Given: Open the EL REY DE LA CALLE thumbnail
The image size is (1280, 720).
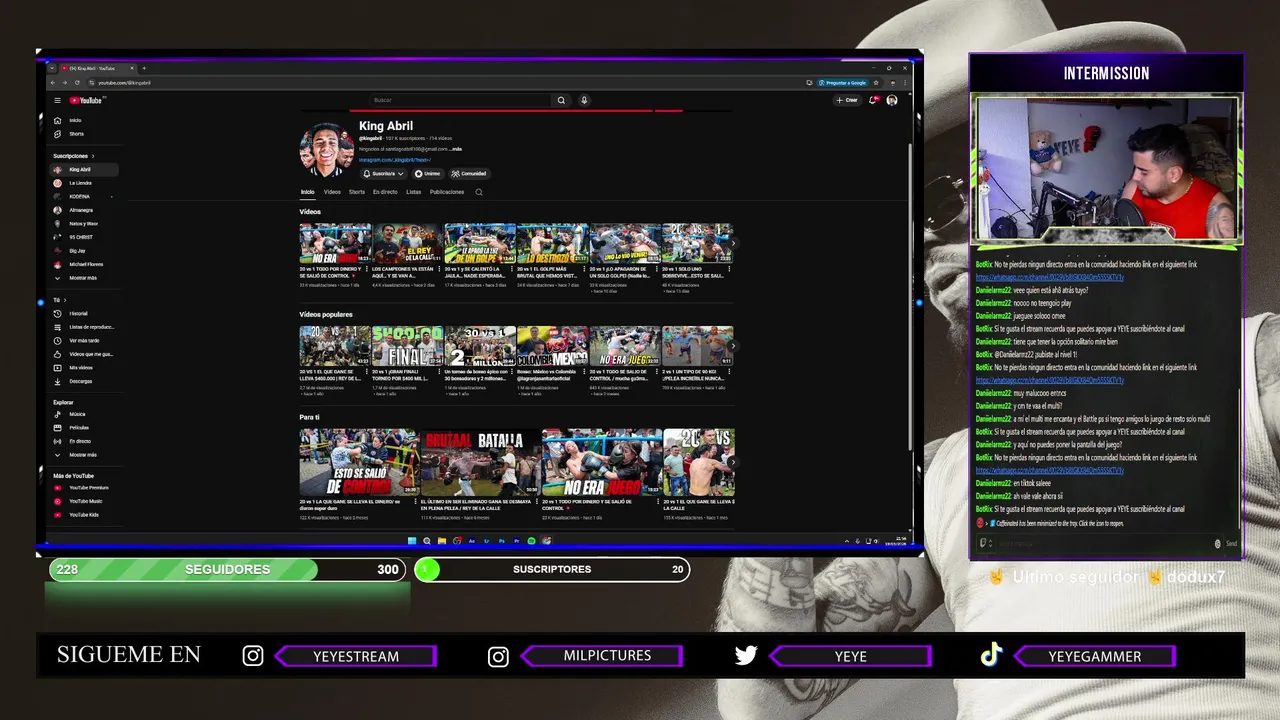Looking at the screenshot, I should pos(407,243).
